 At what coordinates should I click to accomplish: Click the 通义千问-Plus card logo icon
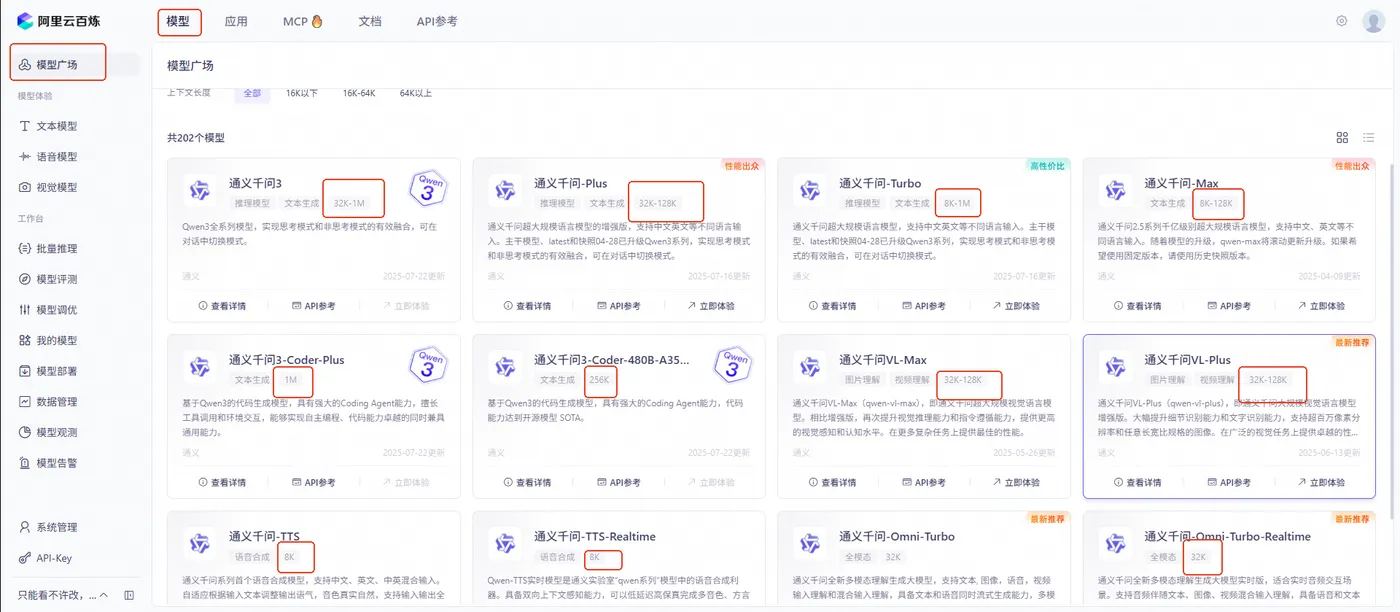click(x=505, y=190)
